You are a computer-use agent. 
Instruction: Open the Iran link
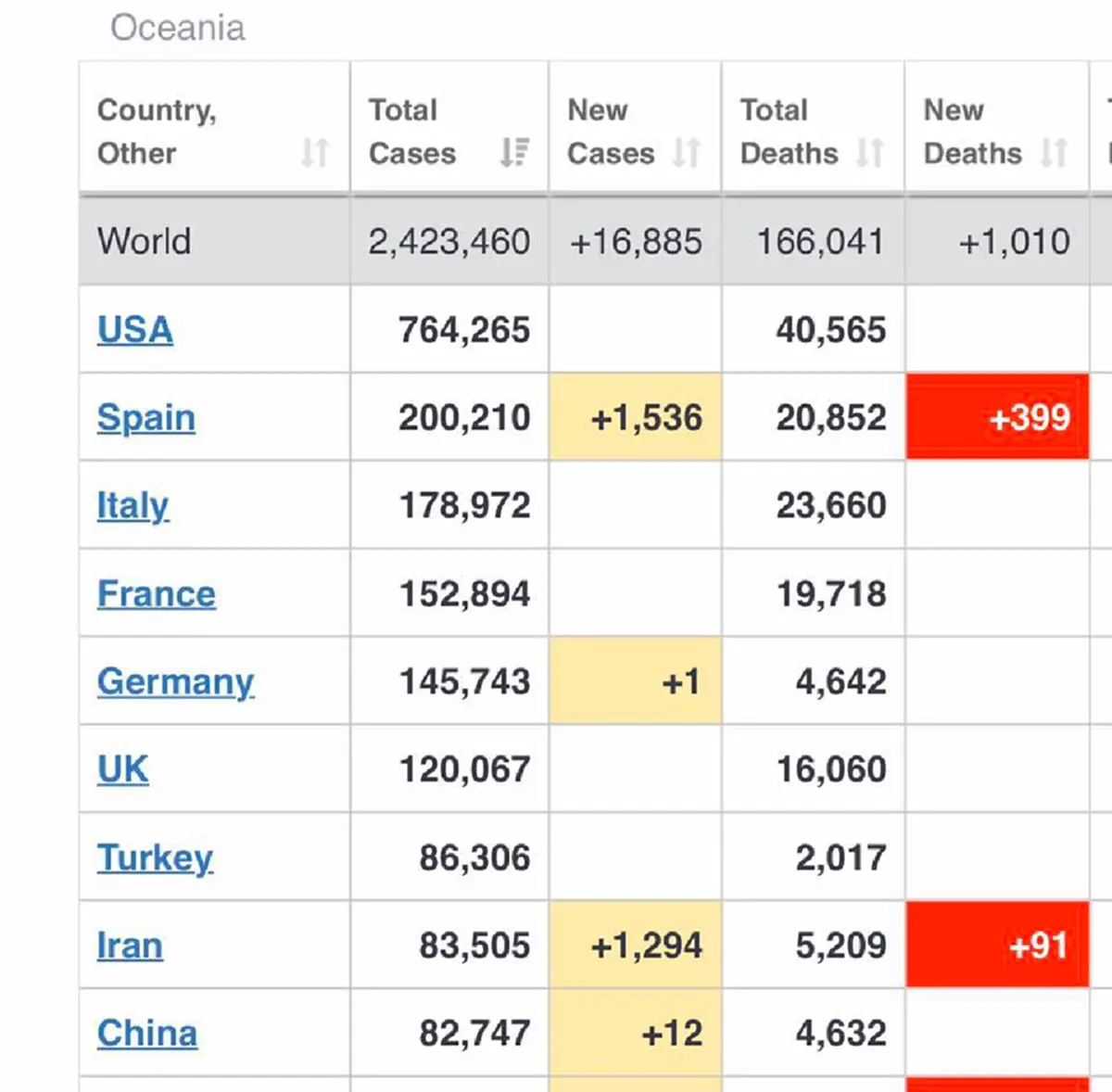pyautogui.click(x=130, y=946)
